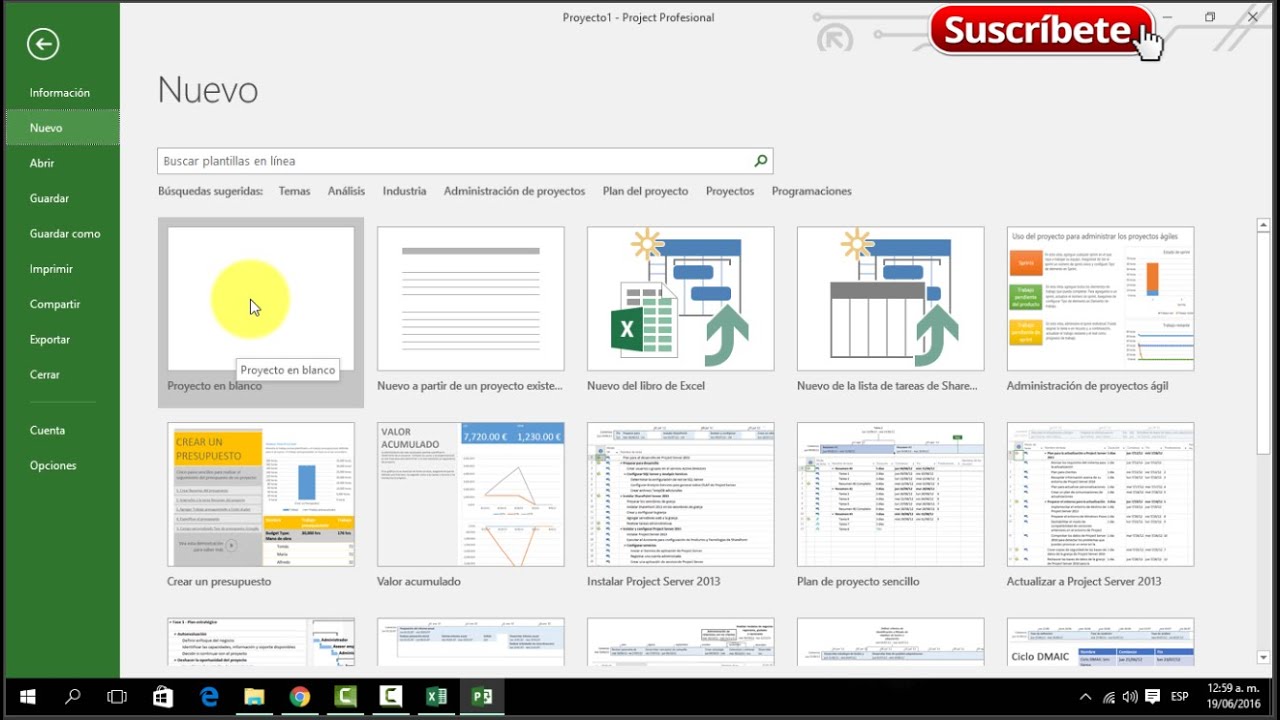Choose Nuevo de la lista de tareas de SharePoint
The width and height of the screenshot is (1280, 720).
[x=890, y=312]
